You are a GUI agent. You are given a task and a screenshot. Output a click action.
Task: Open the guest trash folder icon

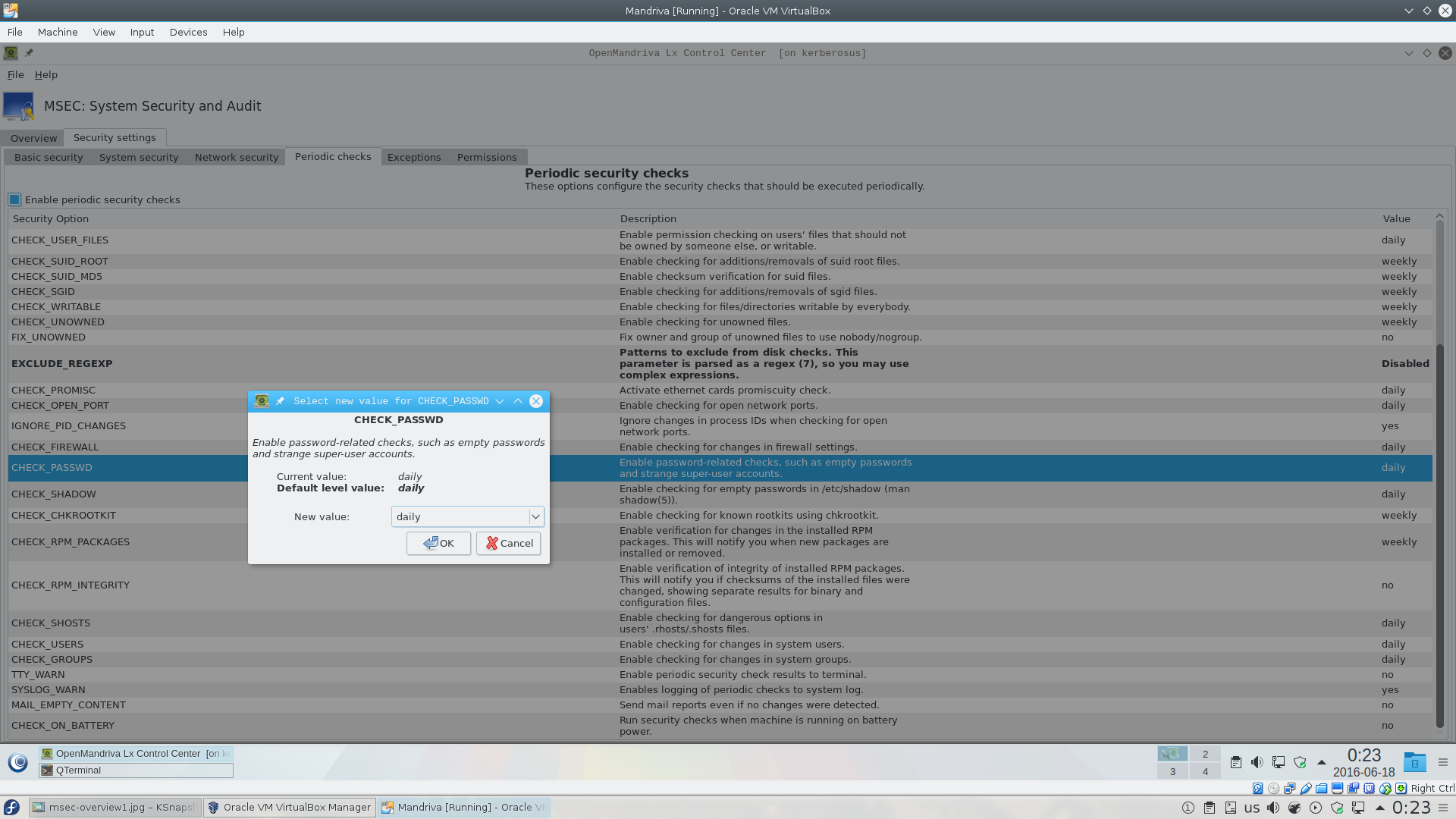[1414, 762]
